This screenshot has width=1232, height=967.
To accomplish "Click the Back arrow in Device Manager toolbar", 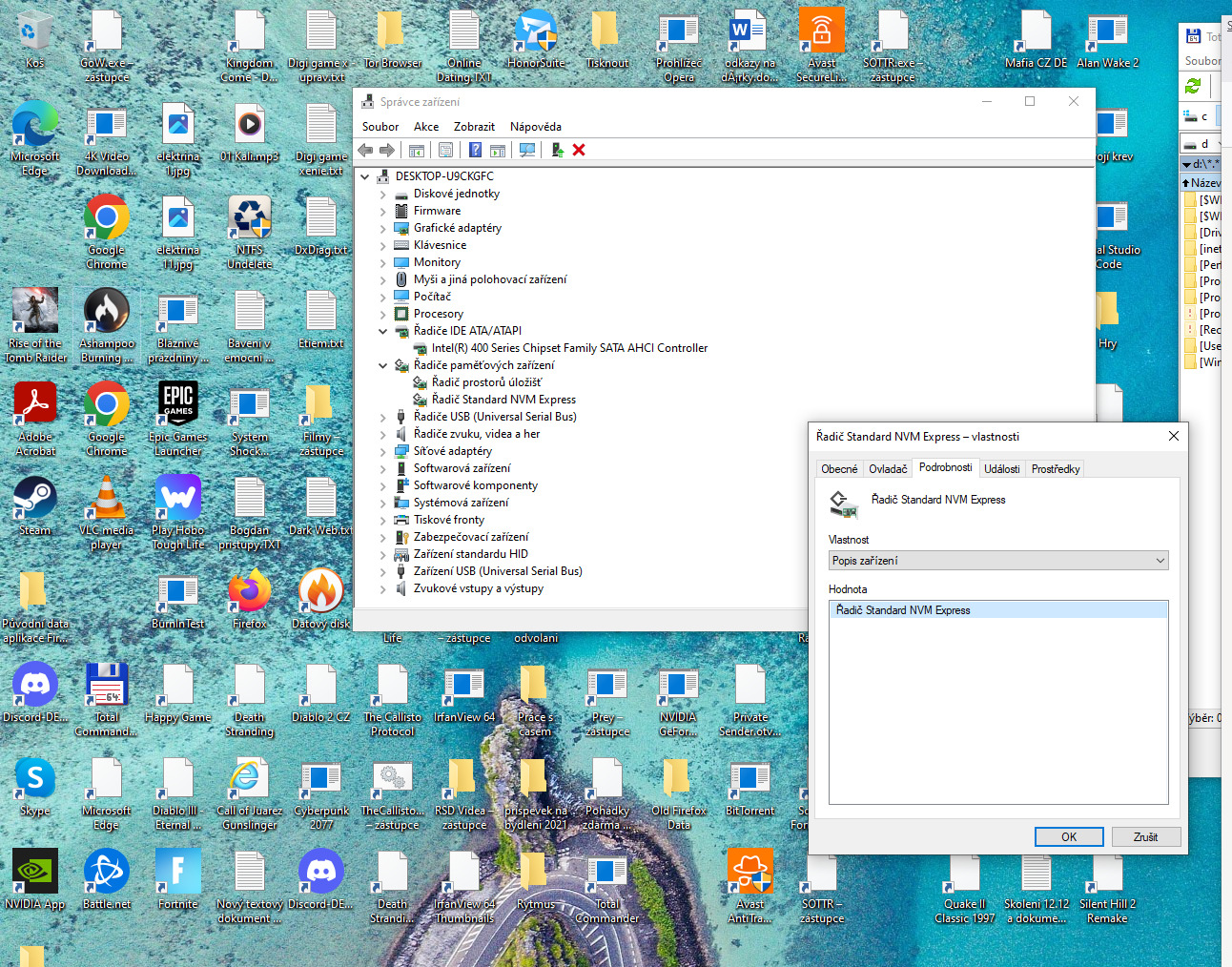I will pos(365,150).
